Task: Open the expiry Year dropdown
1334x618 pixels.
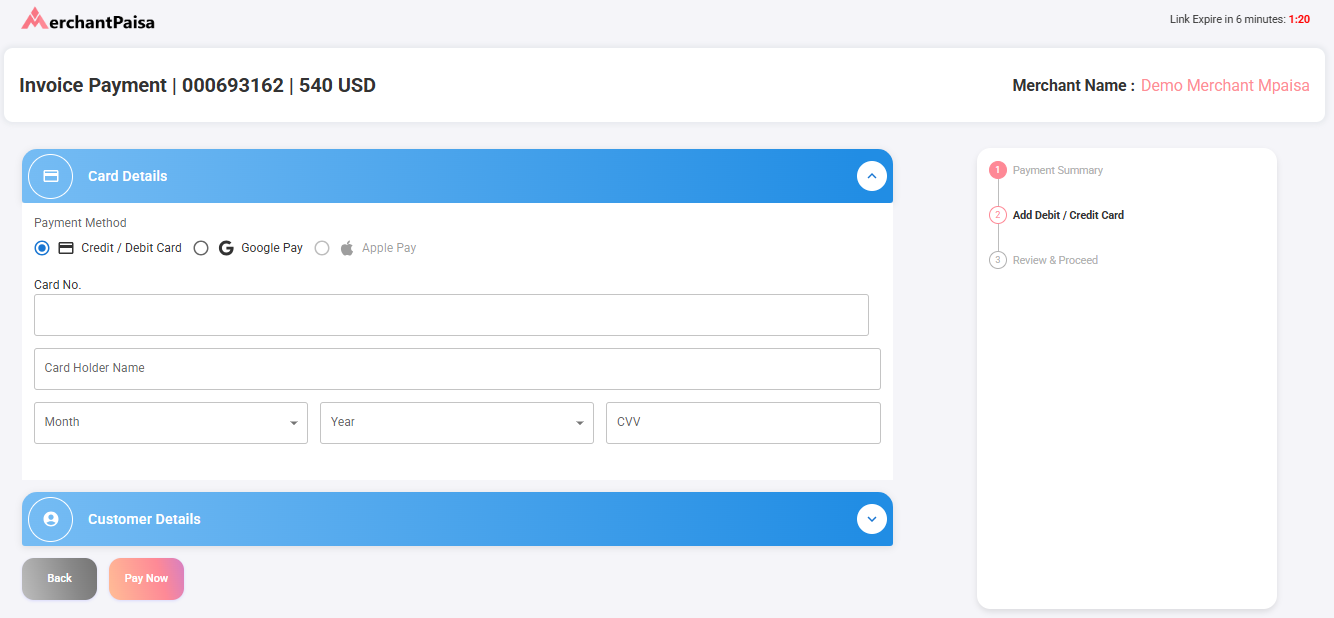Action: tap(456, 423)
